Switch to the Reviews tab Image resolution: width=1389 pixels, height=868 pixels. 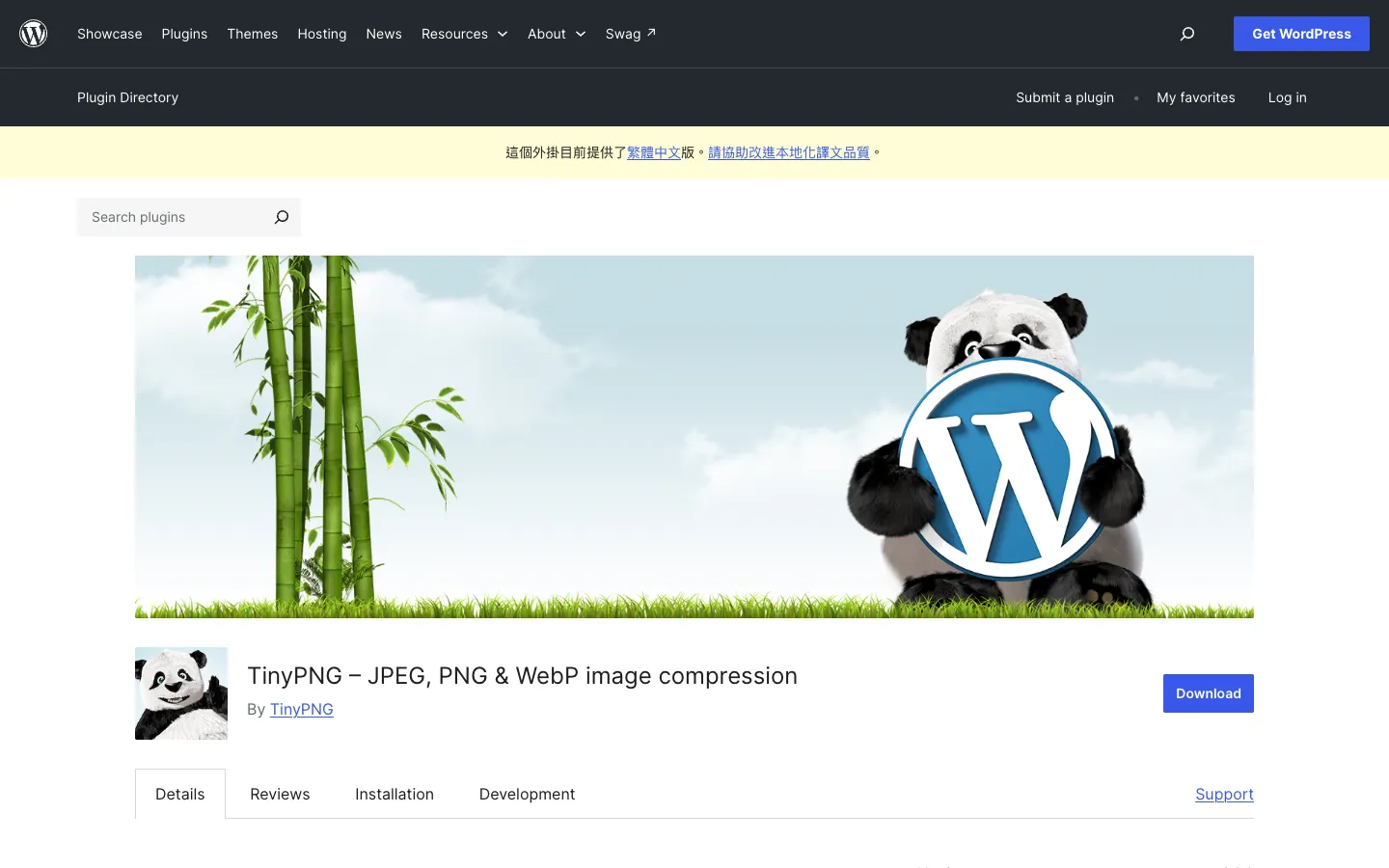point(280,794)
